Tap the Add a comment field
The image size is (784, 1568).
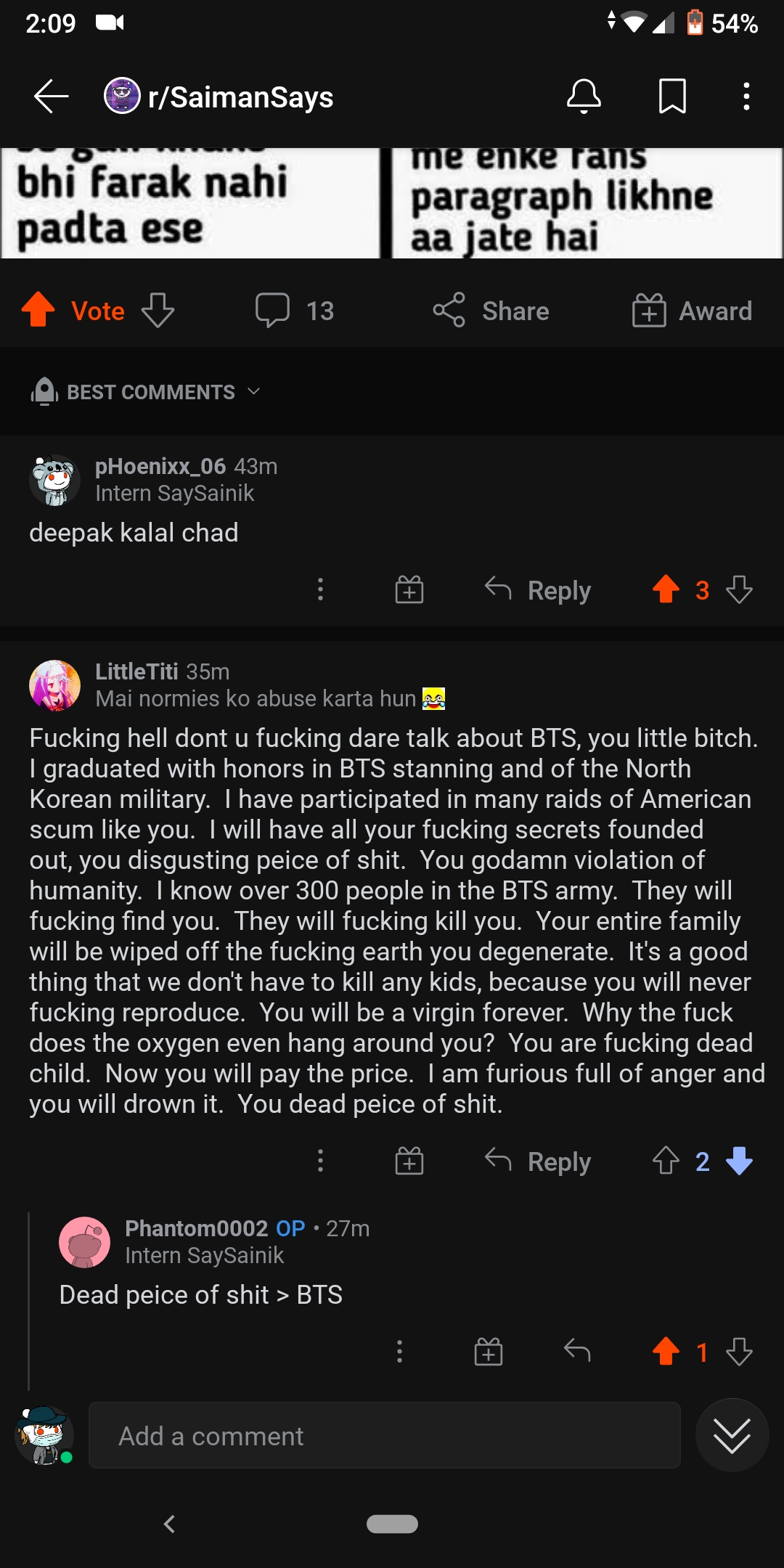(383, 1435)
